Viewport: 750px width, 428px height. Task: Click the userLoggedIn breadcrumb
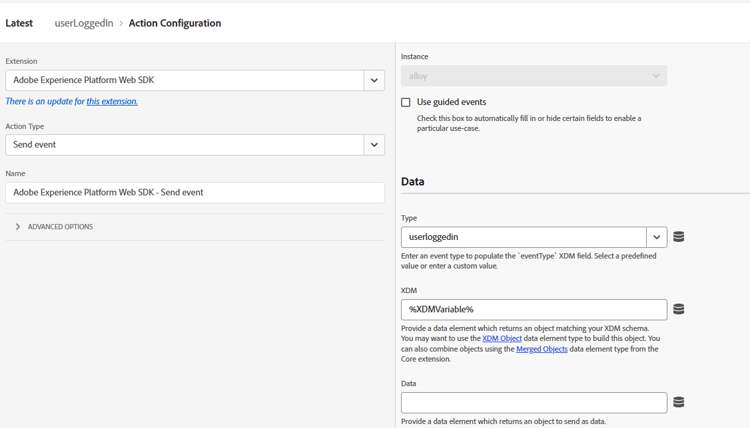point(84,23)
